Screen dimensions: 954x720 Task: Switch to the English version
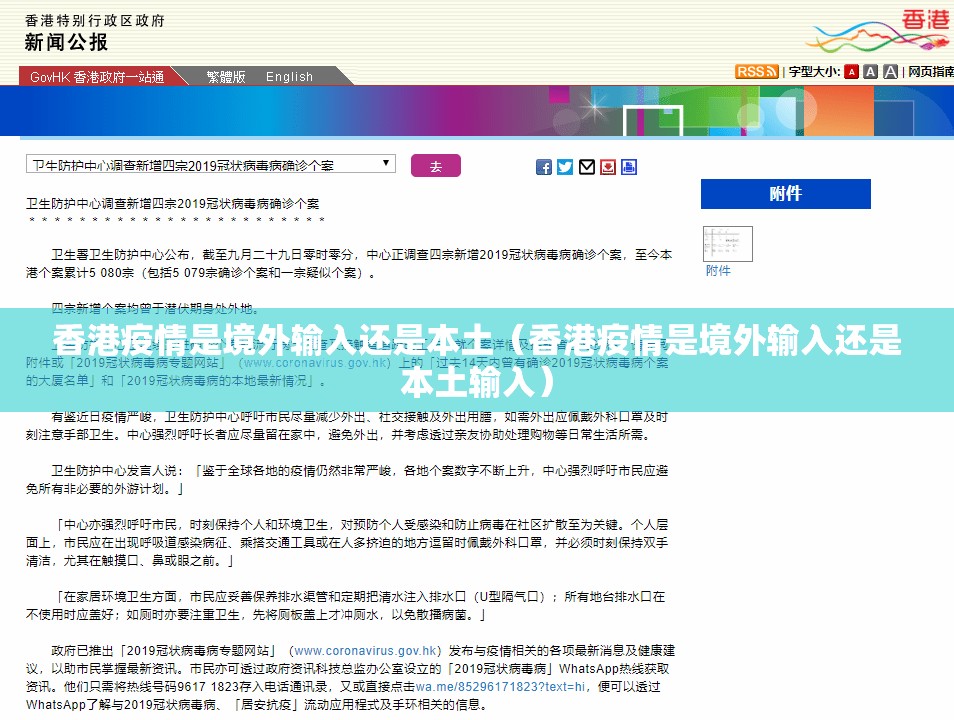[290, 77]
